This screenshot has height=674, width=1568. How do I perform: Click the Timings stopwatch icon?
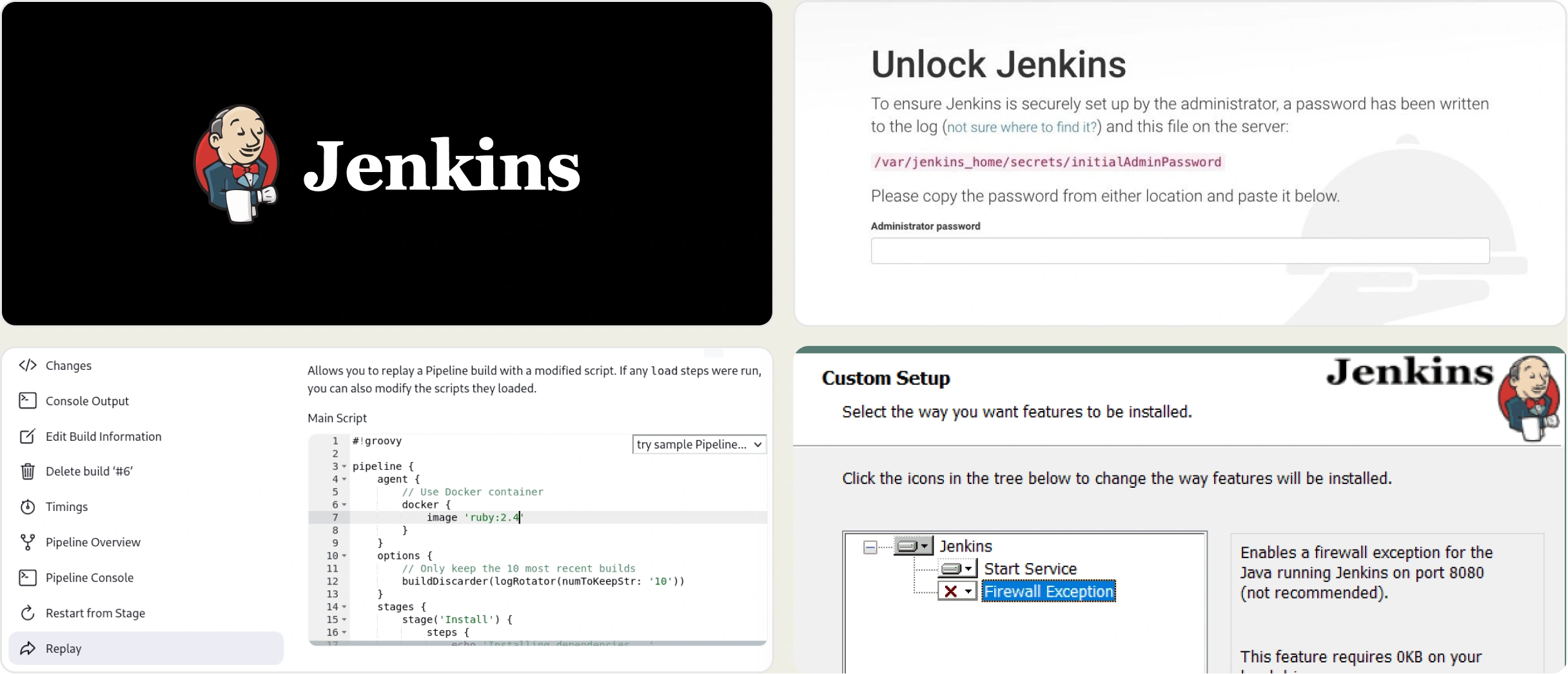tap(28, 506)
